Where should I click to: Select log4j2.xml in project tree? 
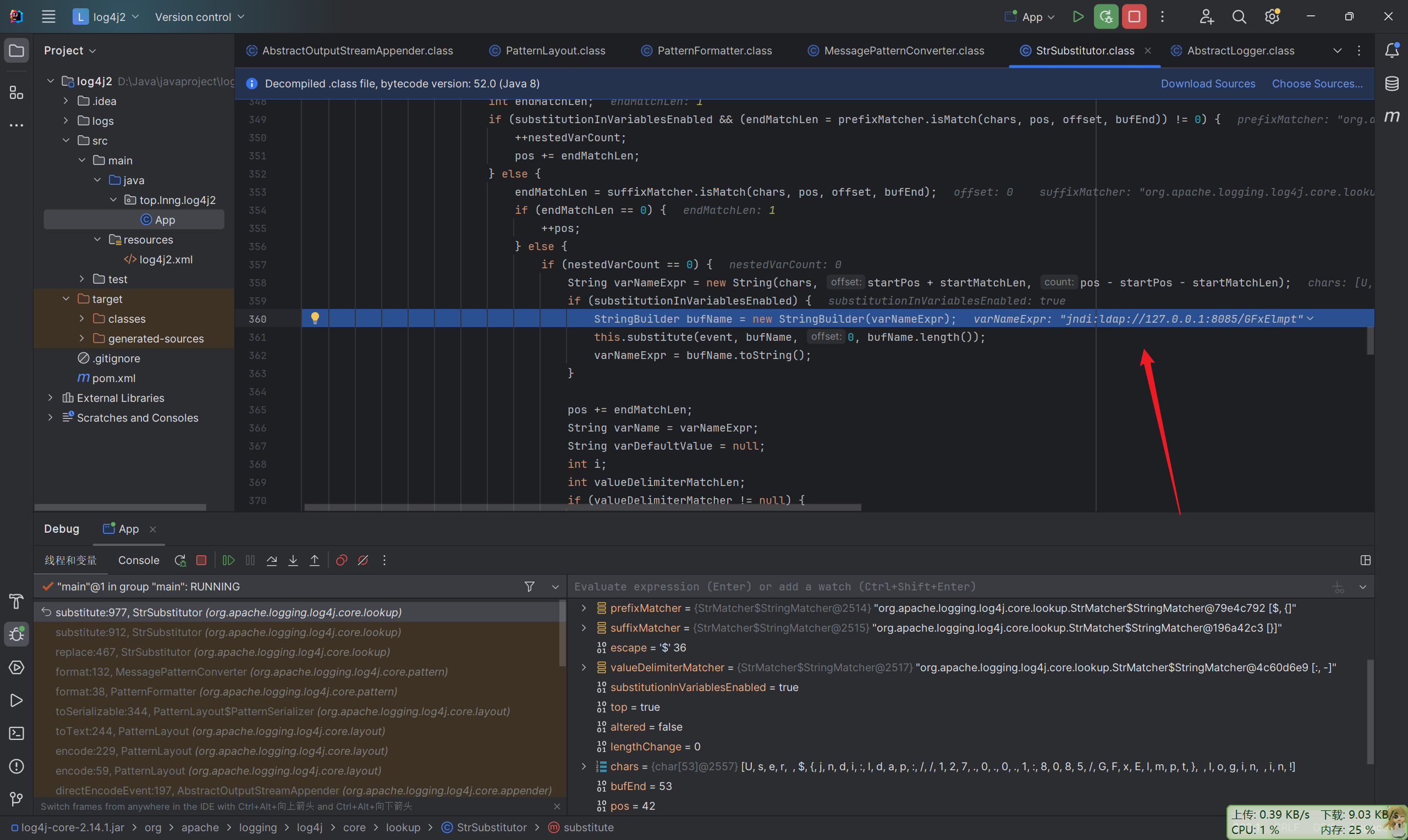click(158, 259)
